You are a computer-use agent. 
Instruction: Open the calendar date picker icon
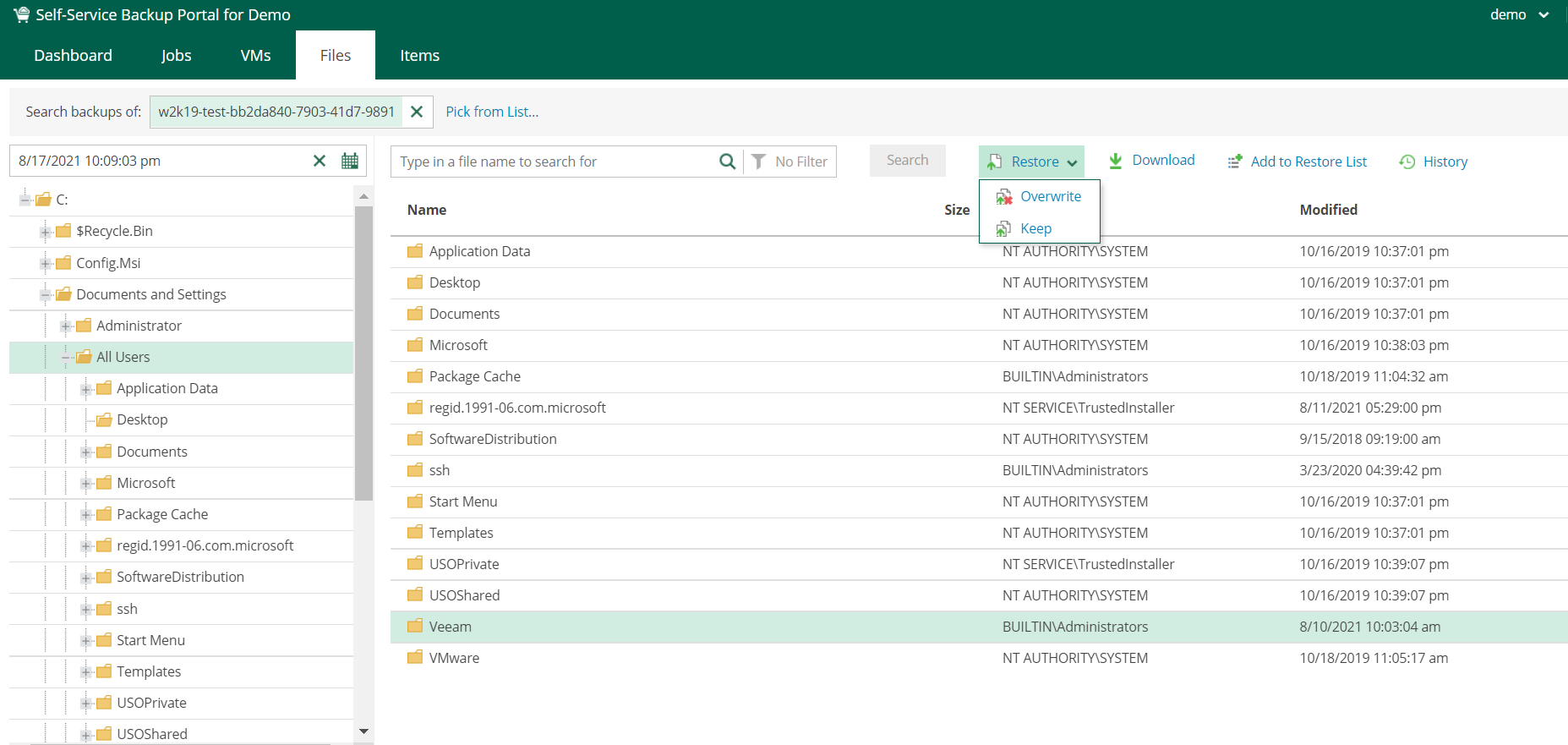point(349,161)
